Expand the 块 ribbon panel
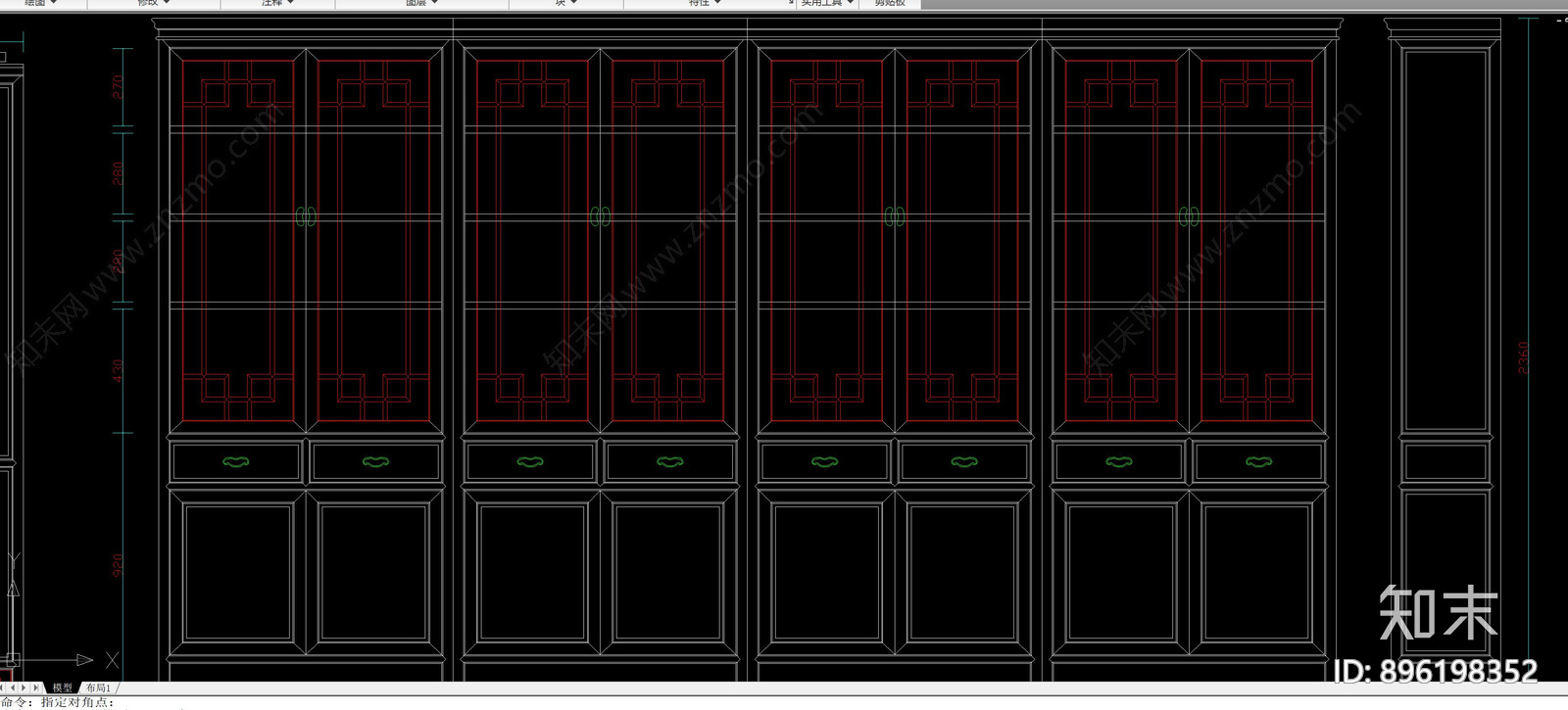 pyautogui.click(x=565, y=3)
